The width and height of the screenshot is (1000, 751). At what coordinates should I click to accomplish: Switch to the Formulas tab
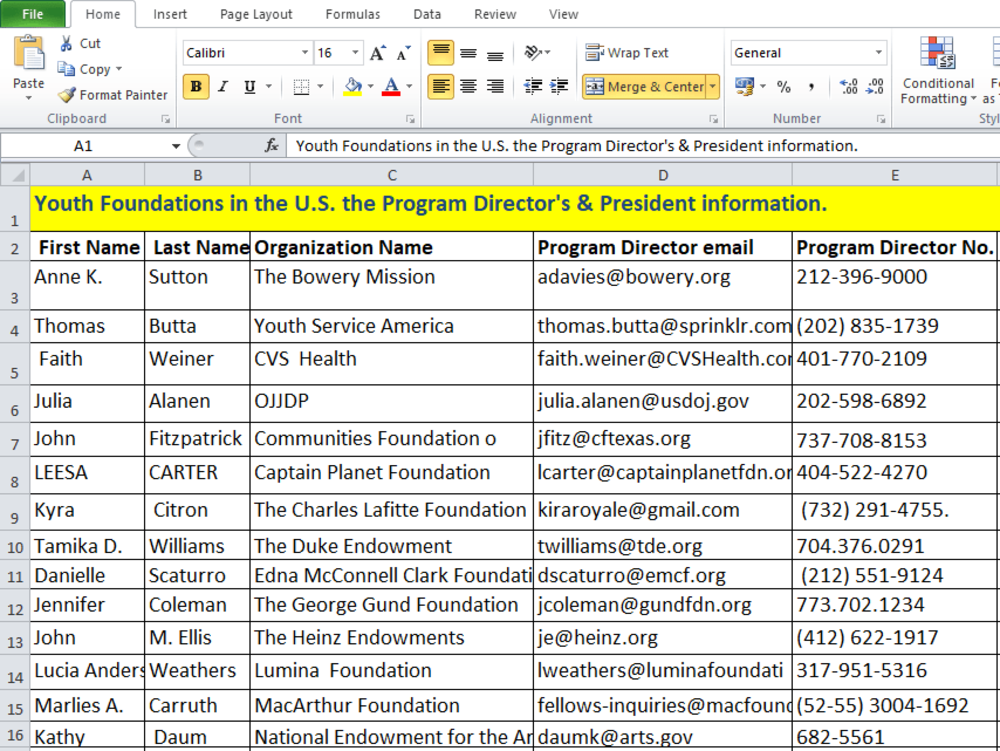(x=353, y=14)
